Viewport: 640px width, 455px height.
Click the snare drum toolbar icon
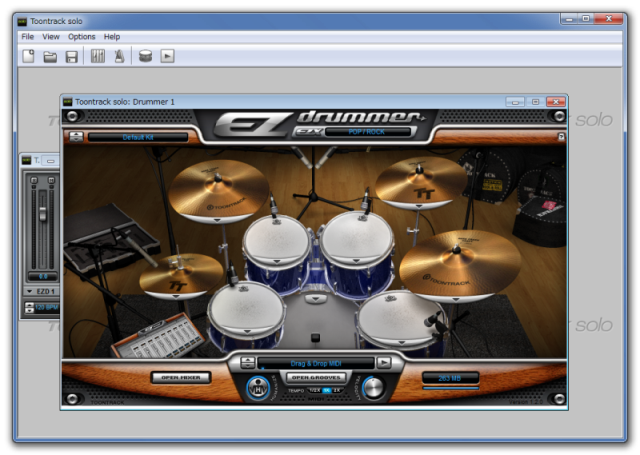click(x=145, y=56)
